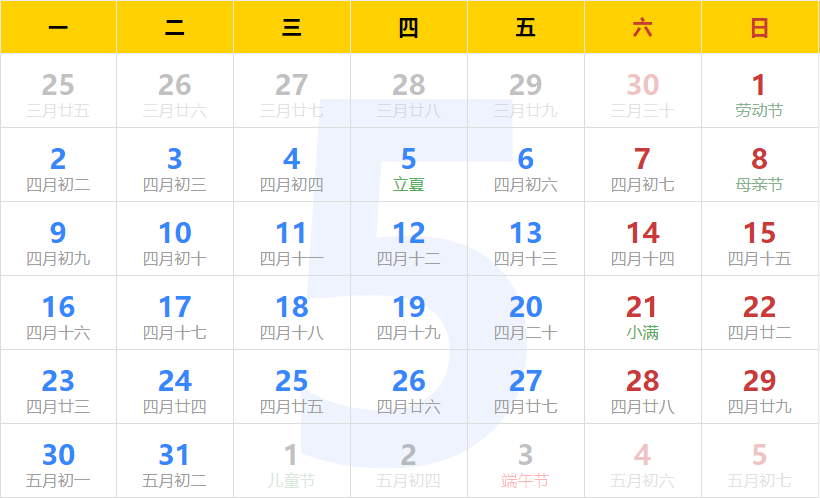Click the 一 Monday column header
Image resolution: width=820 pixels, height=498 pixels.
tap(58, 27)
